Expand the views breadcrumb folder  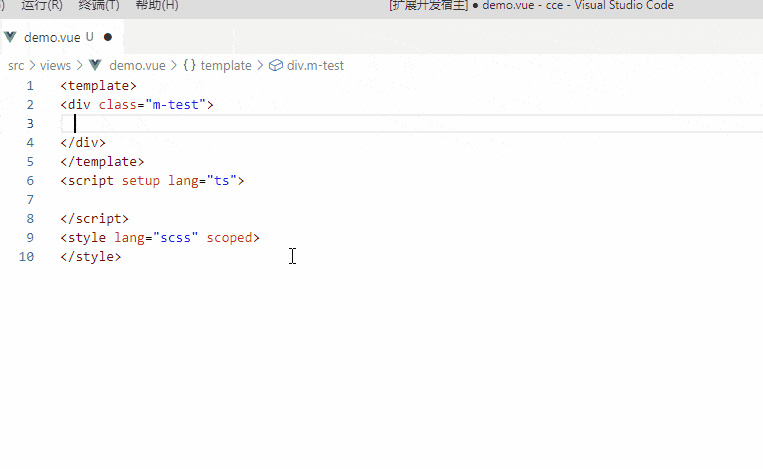click(x=56, y=65)
